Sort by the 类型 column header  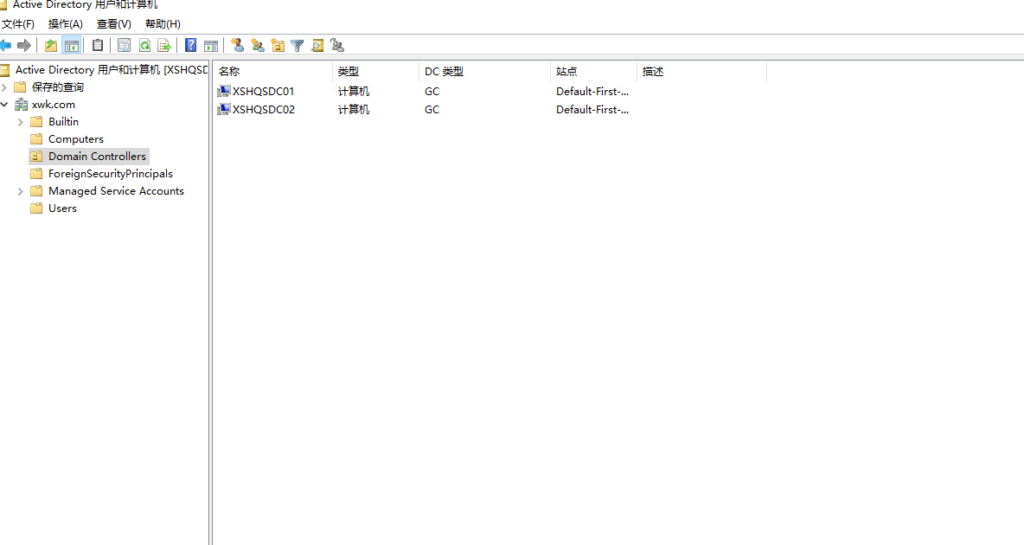(x=376, y=71)
